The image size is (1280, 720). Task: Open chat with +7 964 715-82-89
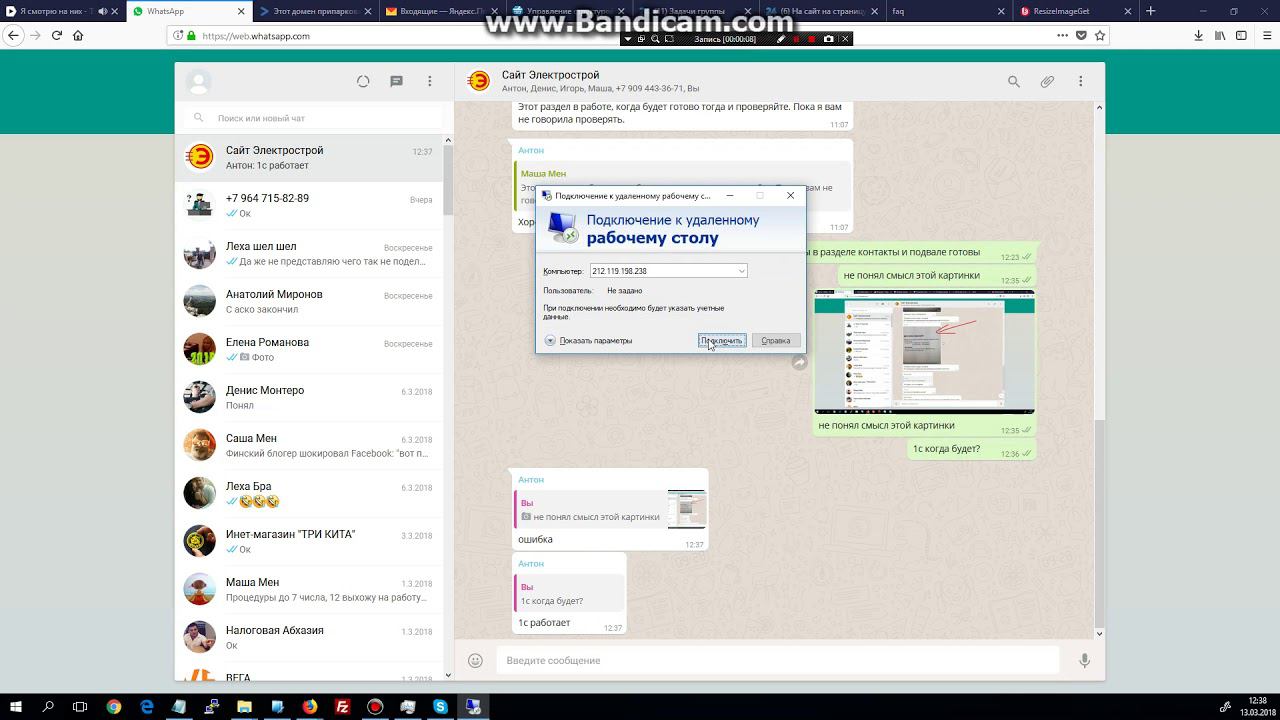tap(309, 206)
